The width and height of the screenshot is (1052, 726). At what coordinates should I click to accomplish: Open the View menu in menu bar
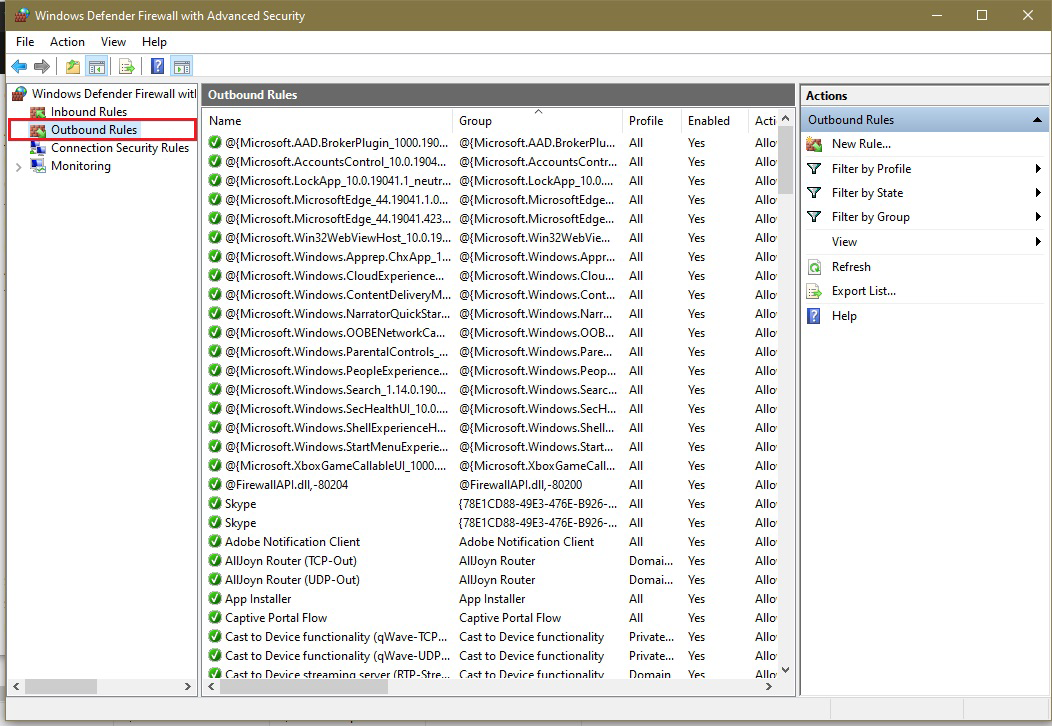click(x=113, y=42)
